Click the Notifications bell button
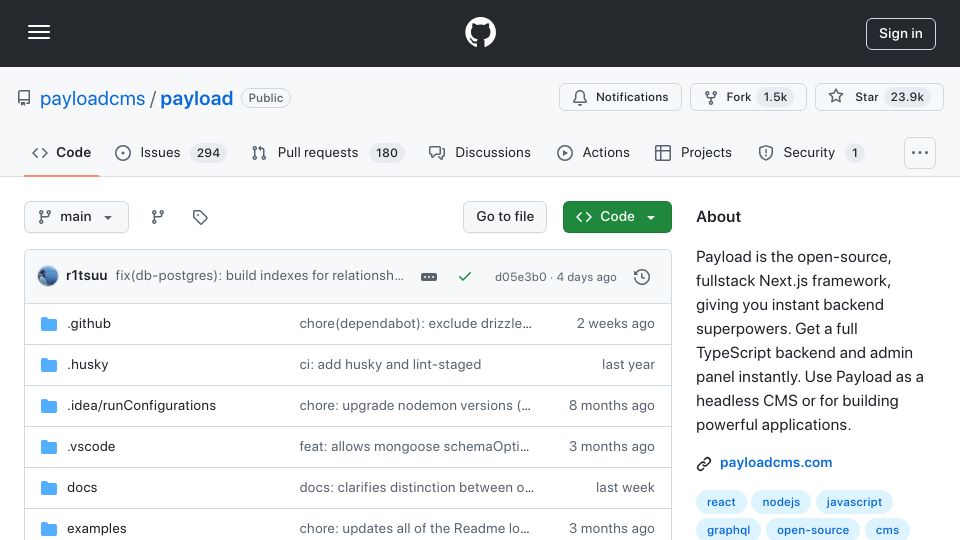Image resolution: width=960 pixels, height=540 pixels. (x=620, y=97)
